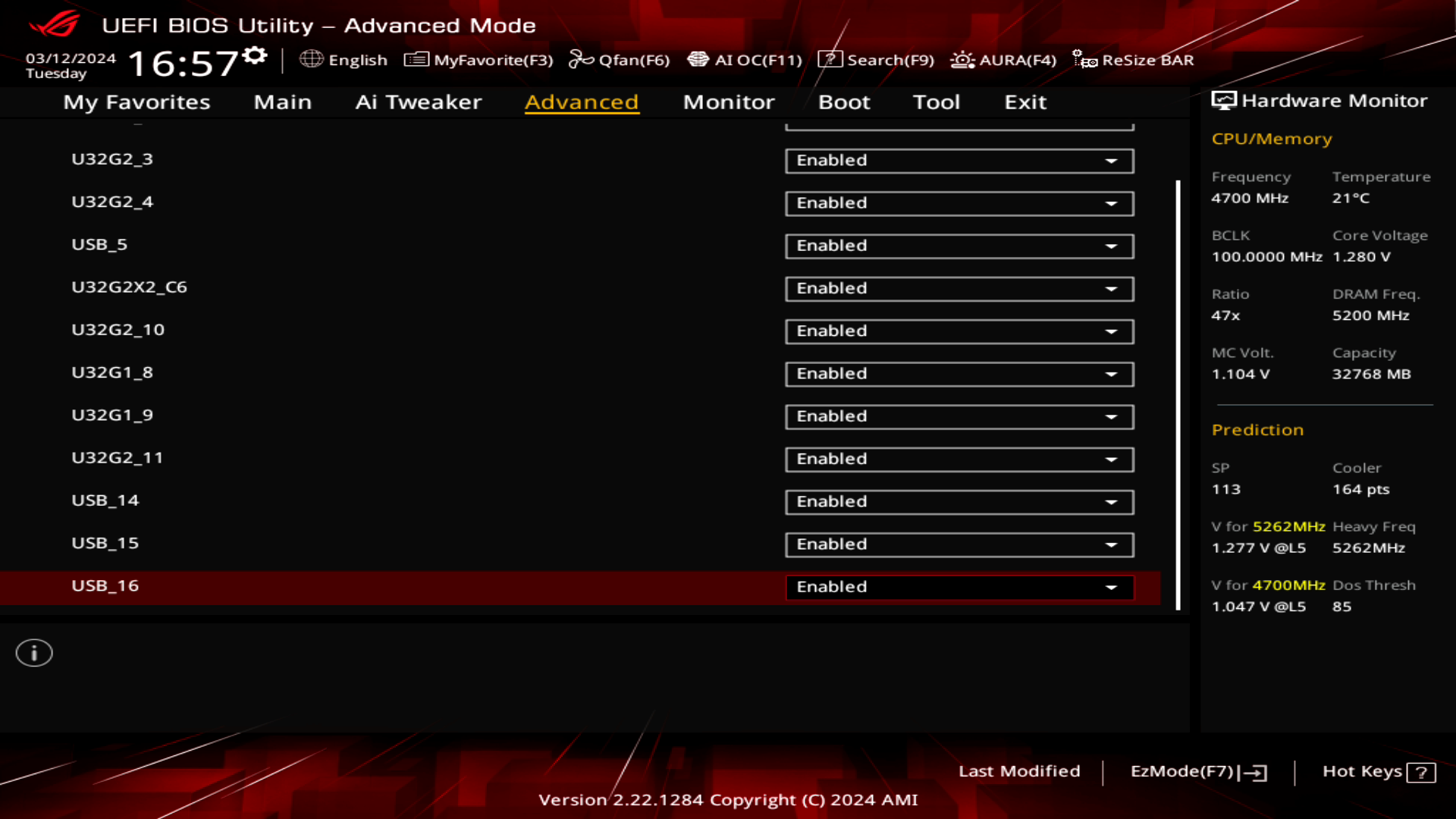Toggle U32G2X2_C6 enabled setting
The width and height of the screenshot is (1456, 819).
click(x=958, y=288)
